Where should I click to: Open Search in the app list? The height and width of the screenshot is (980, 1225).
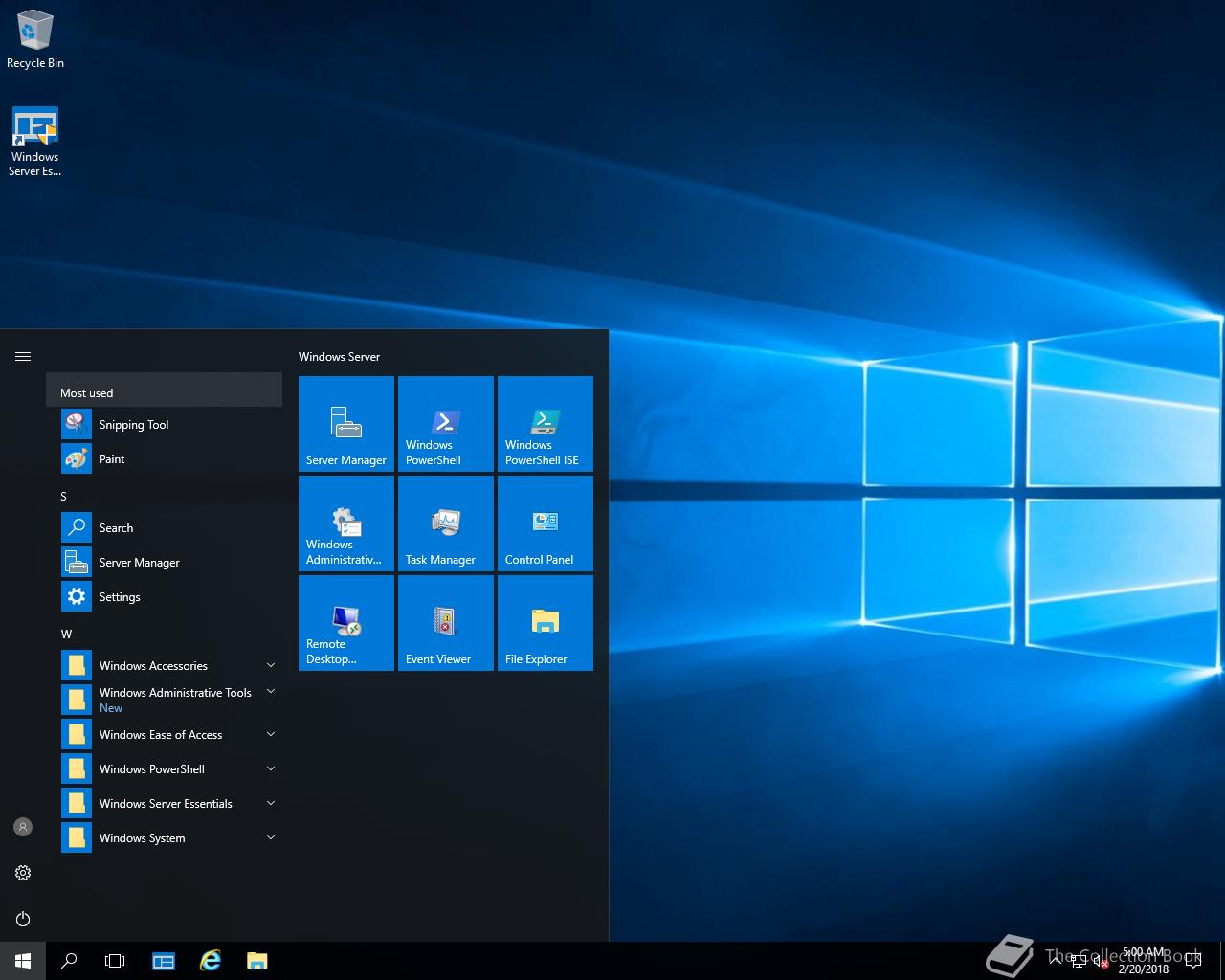pos(164,528)
